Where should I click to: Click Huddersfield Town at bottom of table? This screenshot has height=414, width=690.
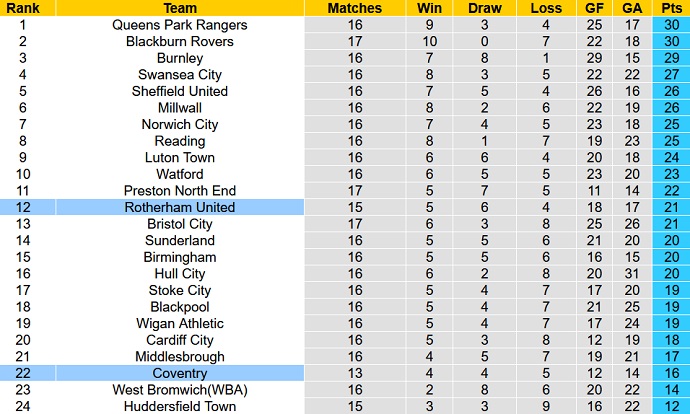click(x=179, y=406)
